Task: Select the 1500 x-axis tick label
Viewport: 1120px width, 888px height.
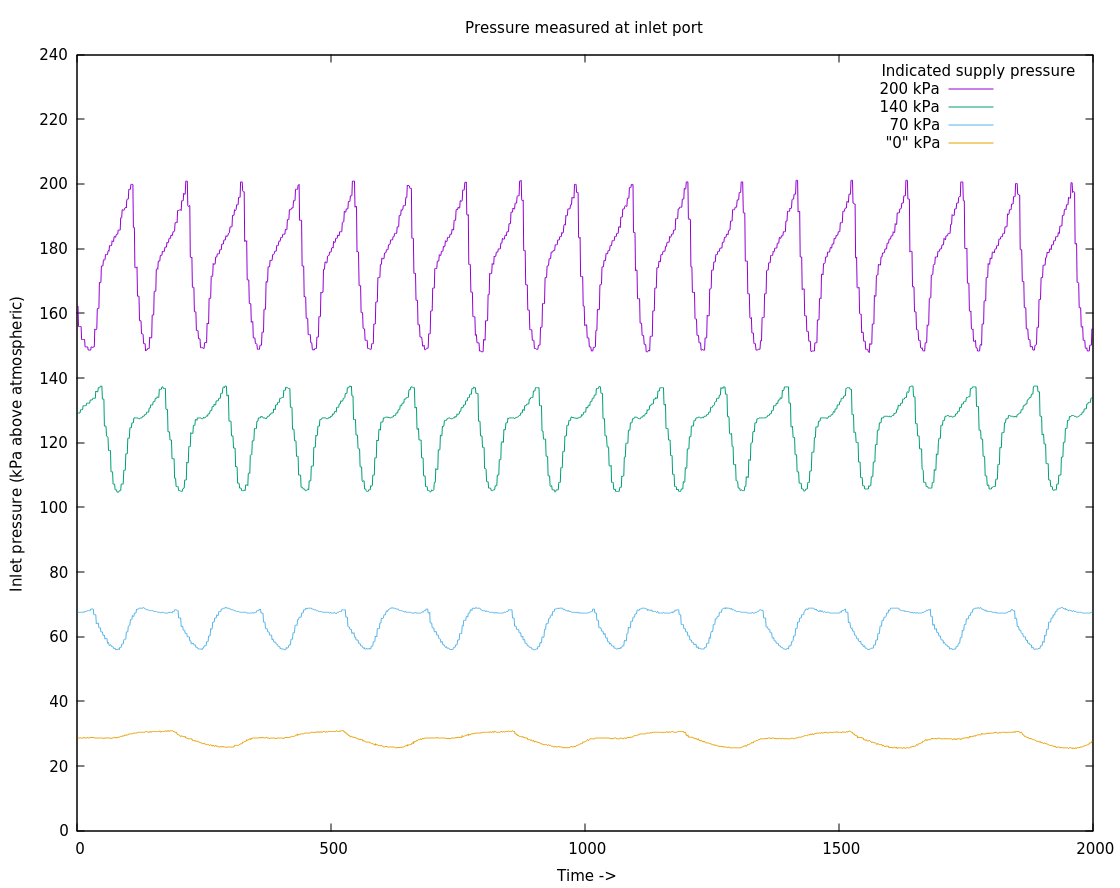Action: 840,849
